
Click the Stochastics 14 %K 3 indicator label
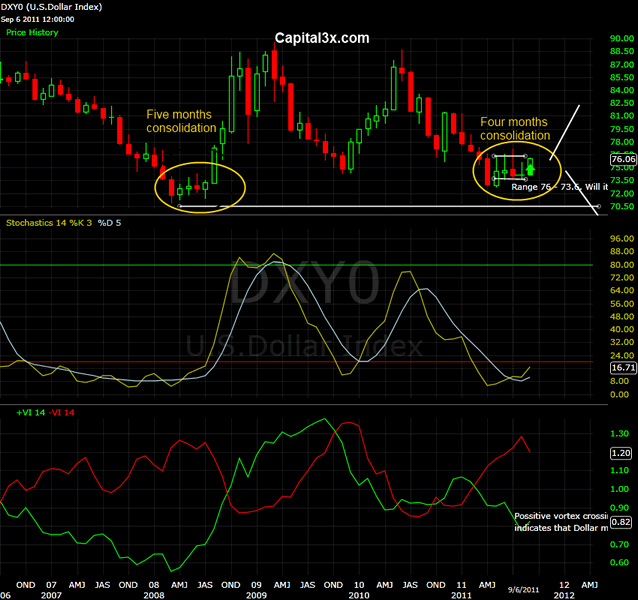point(49,223)
